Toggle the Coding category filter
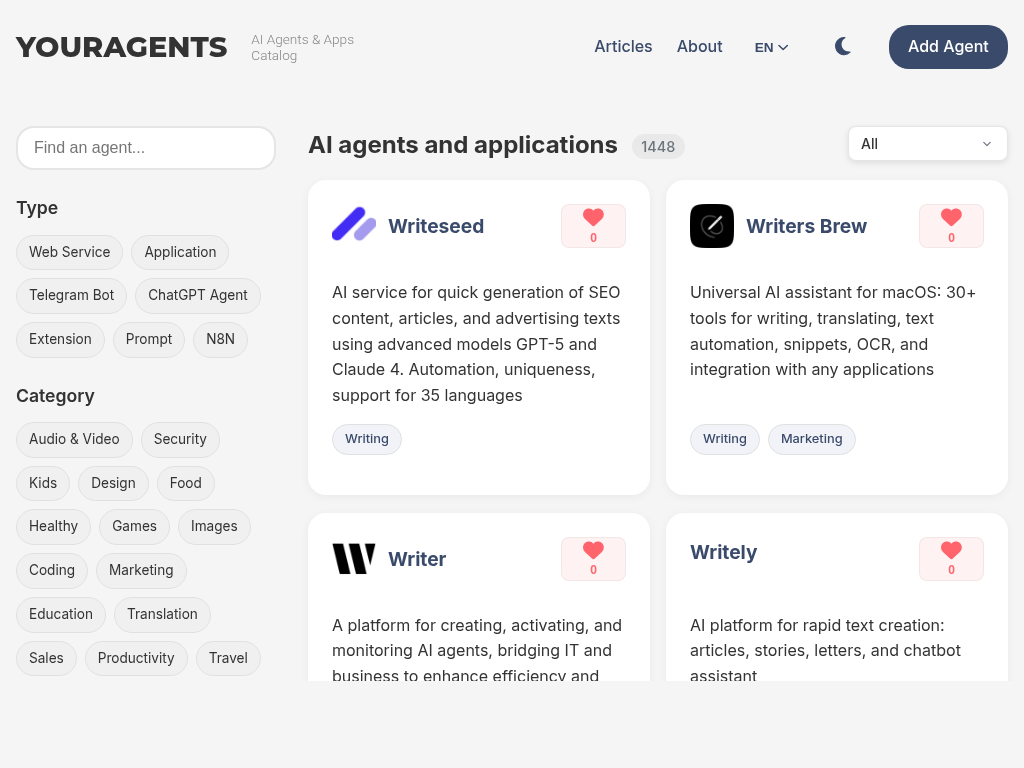The image size is (1024, 768). click(x=52, y=570)
